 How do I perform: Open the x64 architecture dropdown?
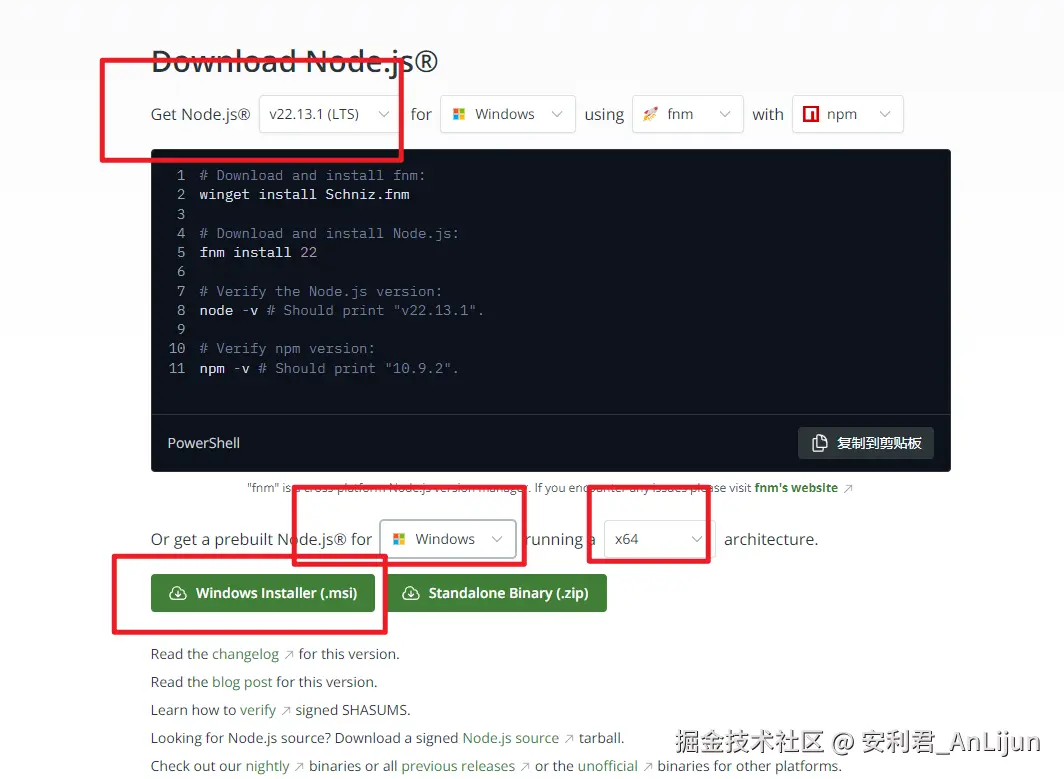click(x=658, y=539)
